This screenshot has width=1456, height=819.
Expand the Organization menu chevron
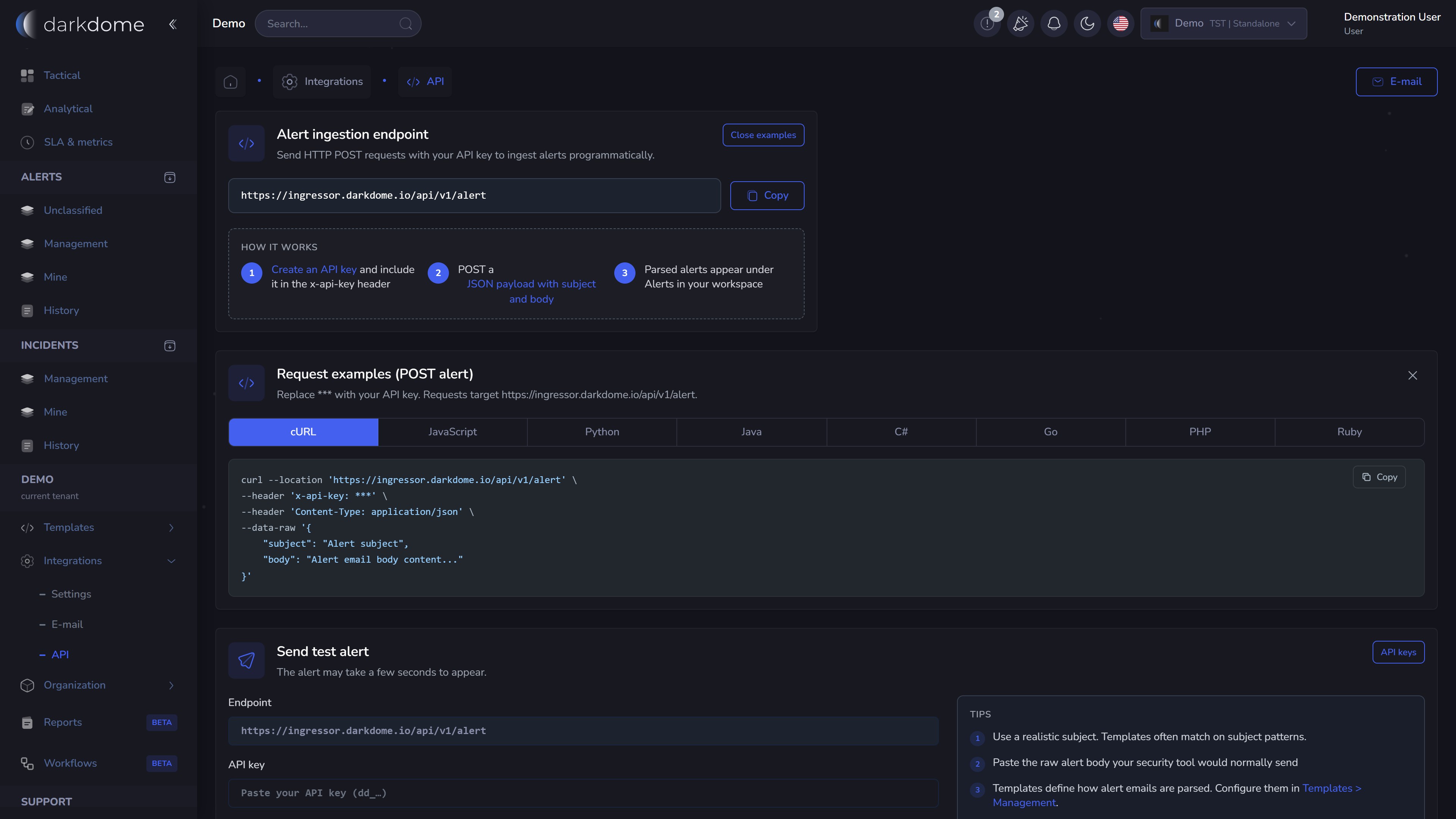click(171, 685)
